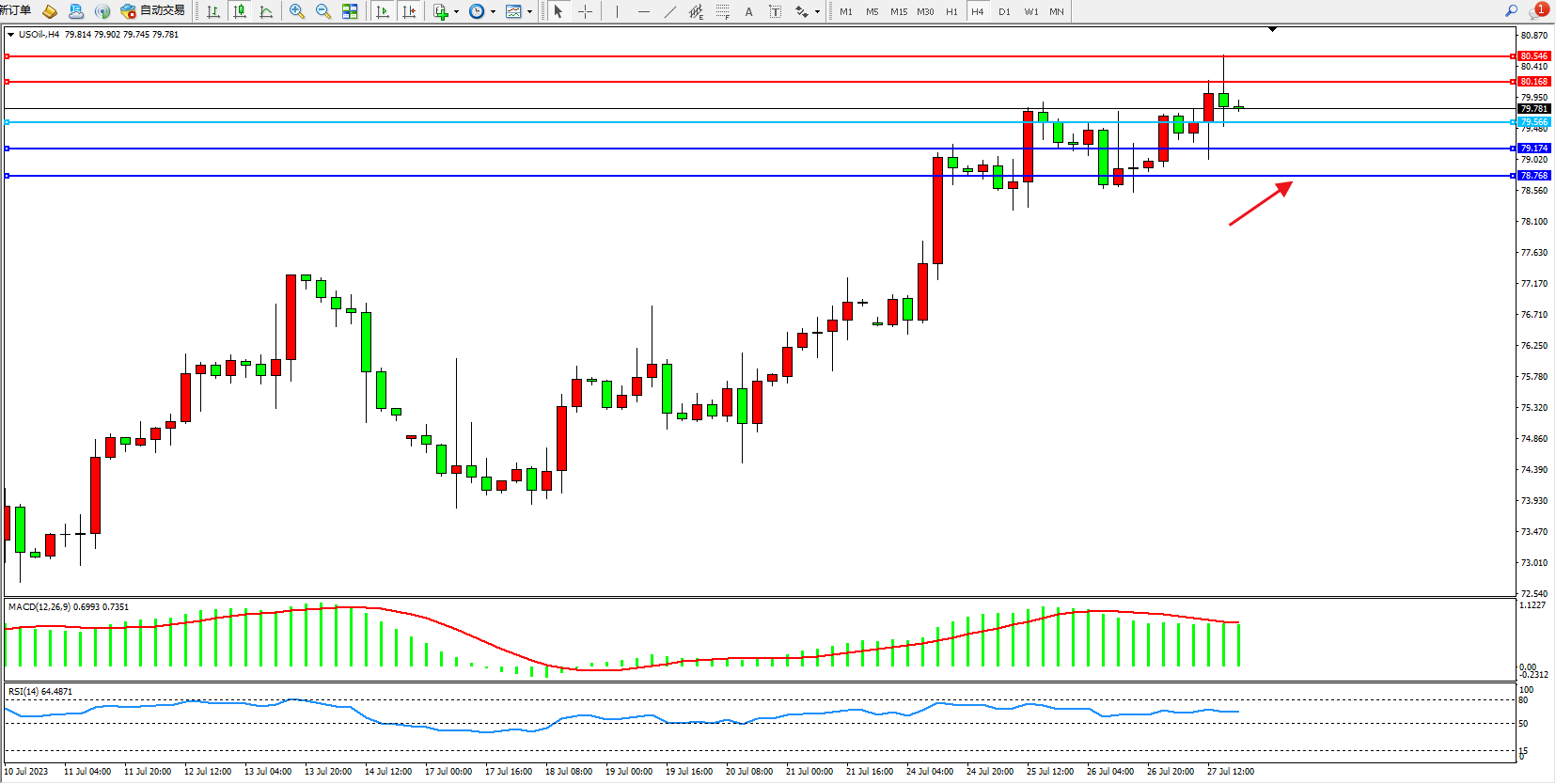
Task: Enable the chart shift button
Action: click(409, 11)
